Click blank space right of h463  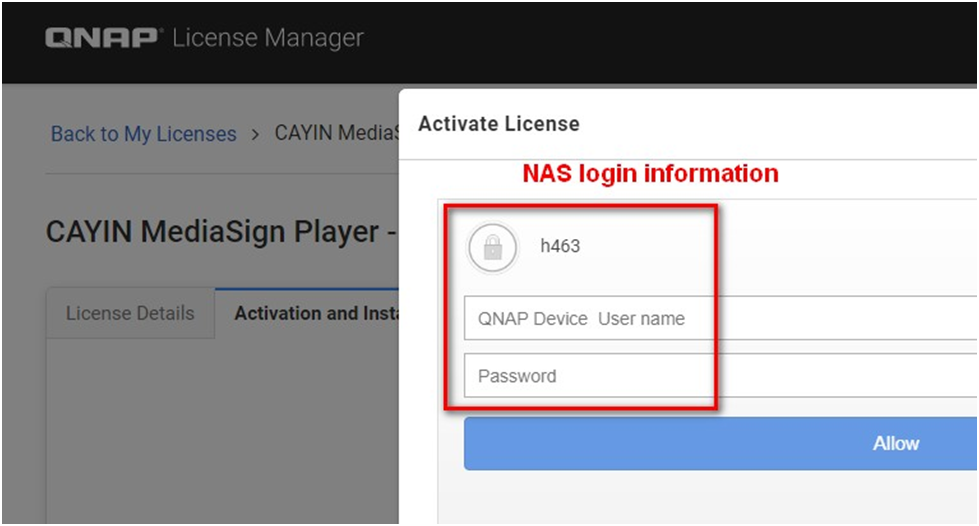point(780,246)
